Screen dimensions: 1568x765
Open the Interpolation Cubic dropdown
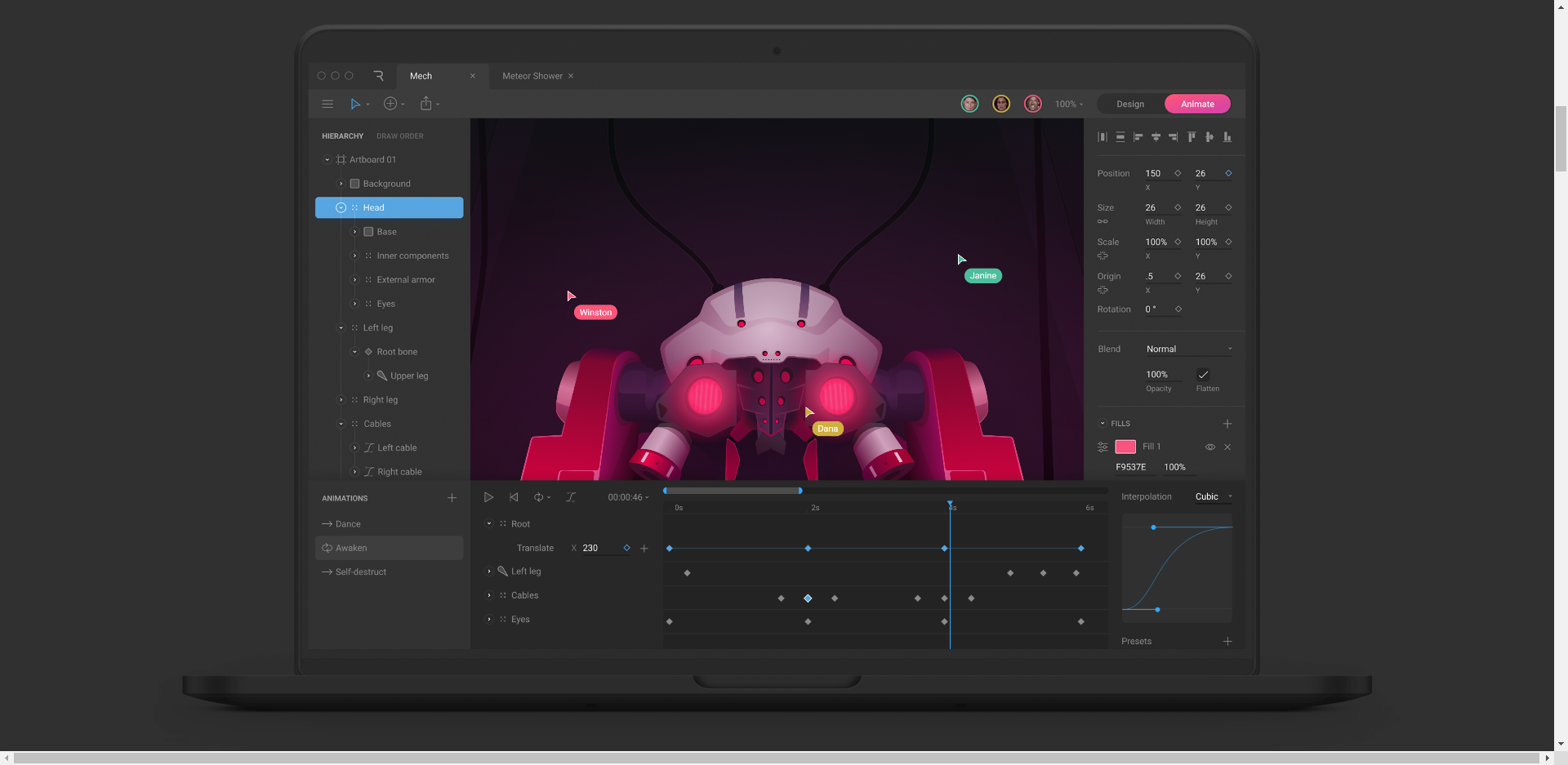tap(1214, 496)
